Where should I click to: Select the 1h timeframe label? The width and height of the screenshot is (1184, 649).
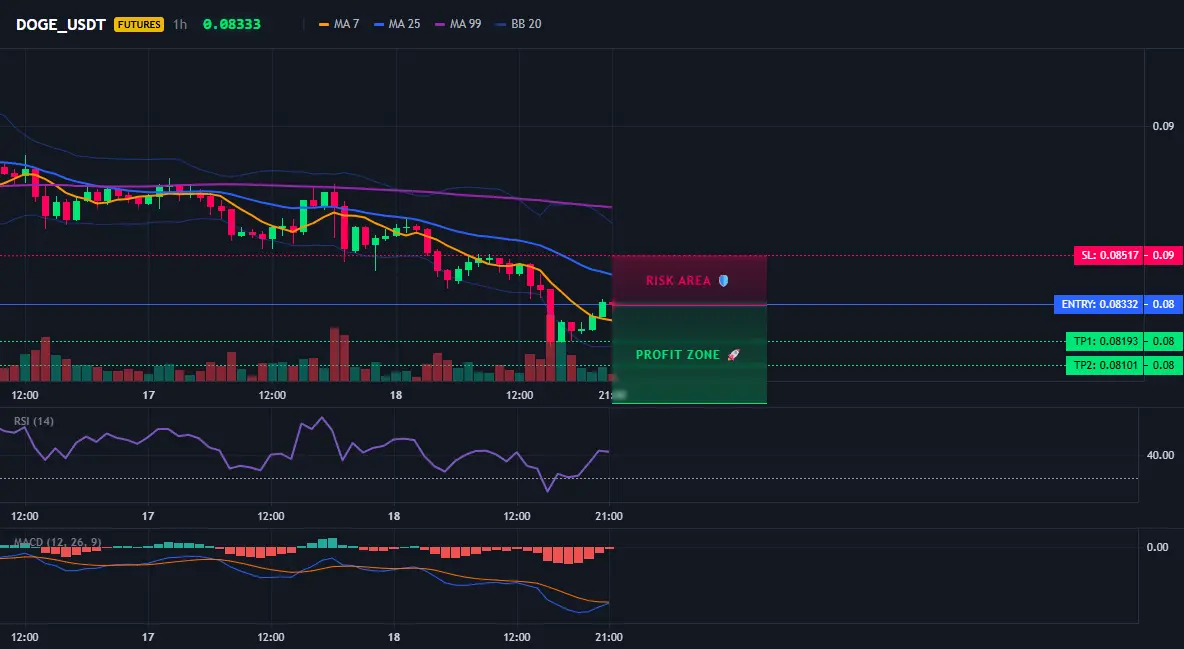(180, 24)
